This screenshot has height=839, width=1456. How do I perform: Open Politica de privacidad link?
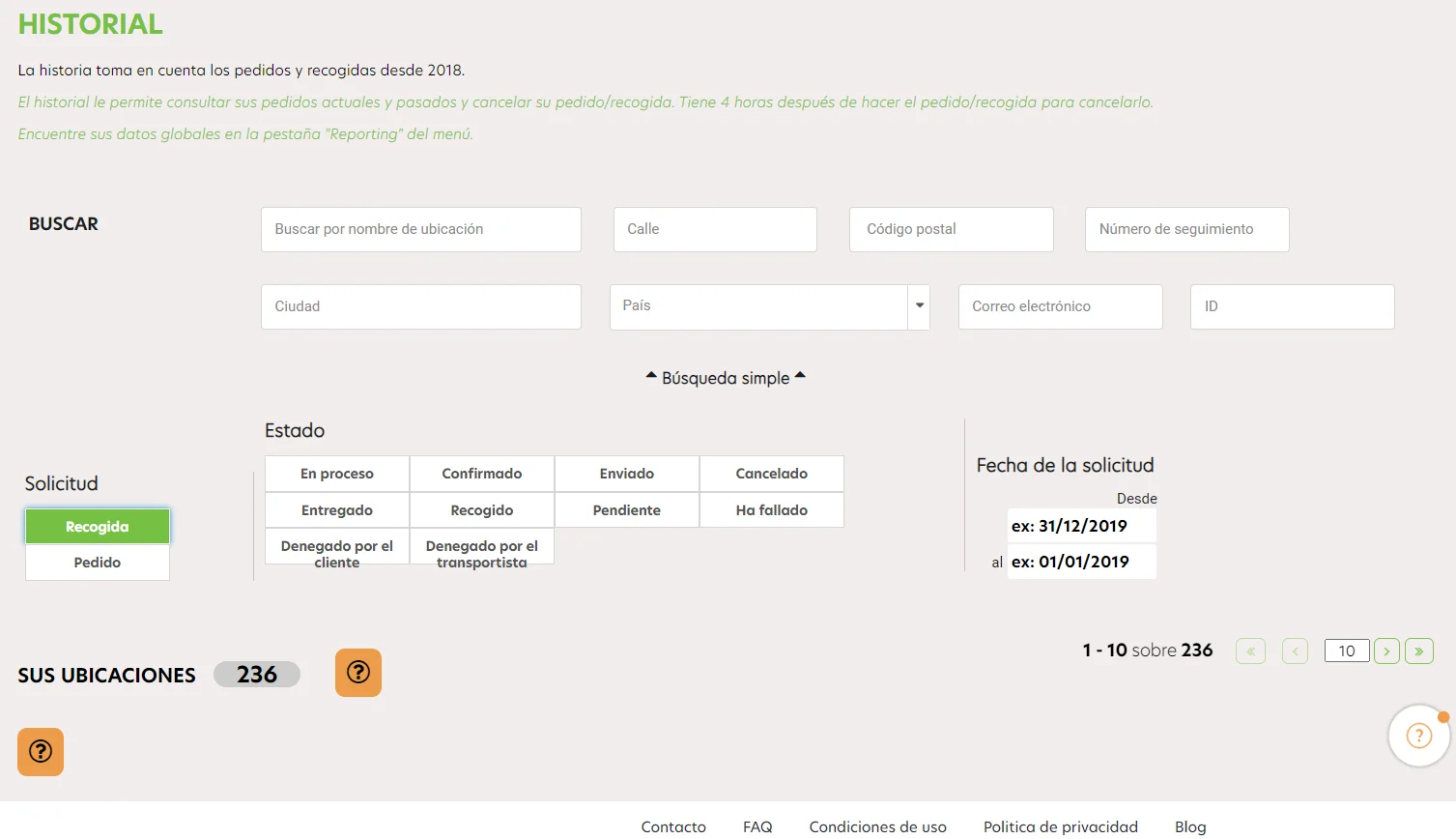tap(1061, 826)
